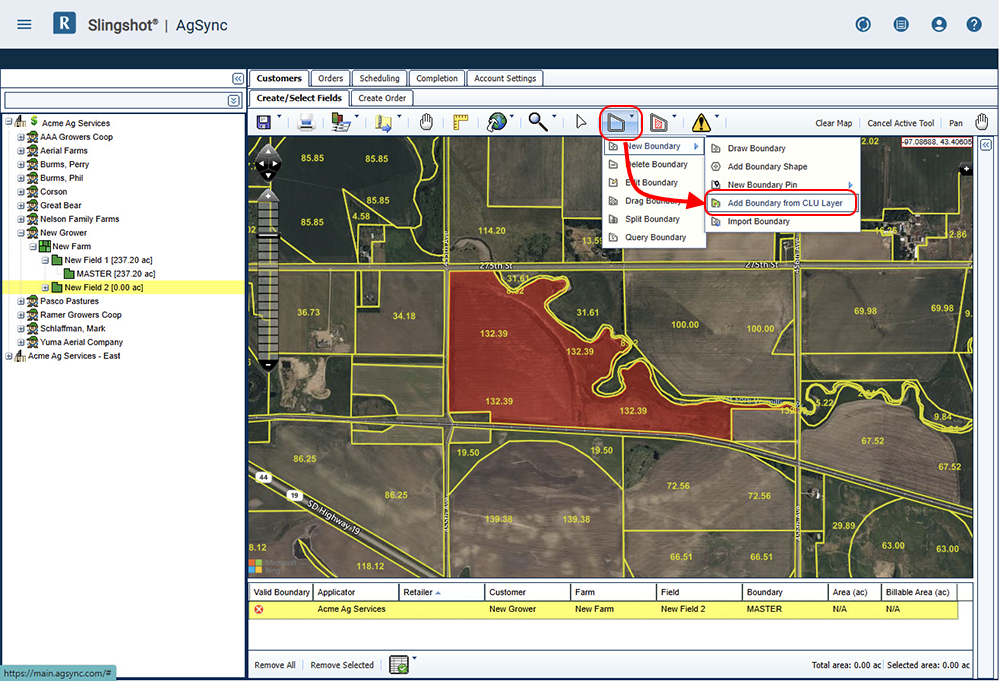Click the Remove All button
The image size is (1000, 681).
click(275, 665)
